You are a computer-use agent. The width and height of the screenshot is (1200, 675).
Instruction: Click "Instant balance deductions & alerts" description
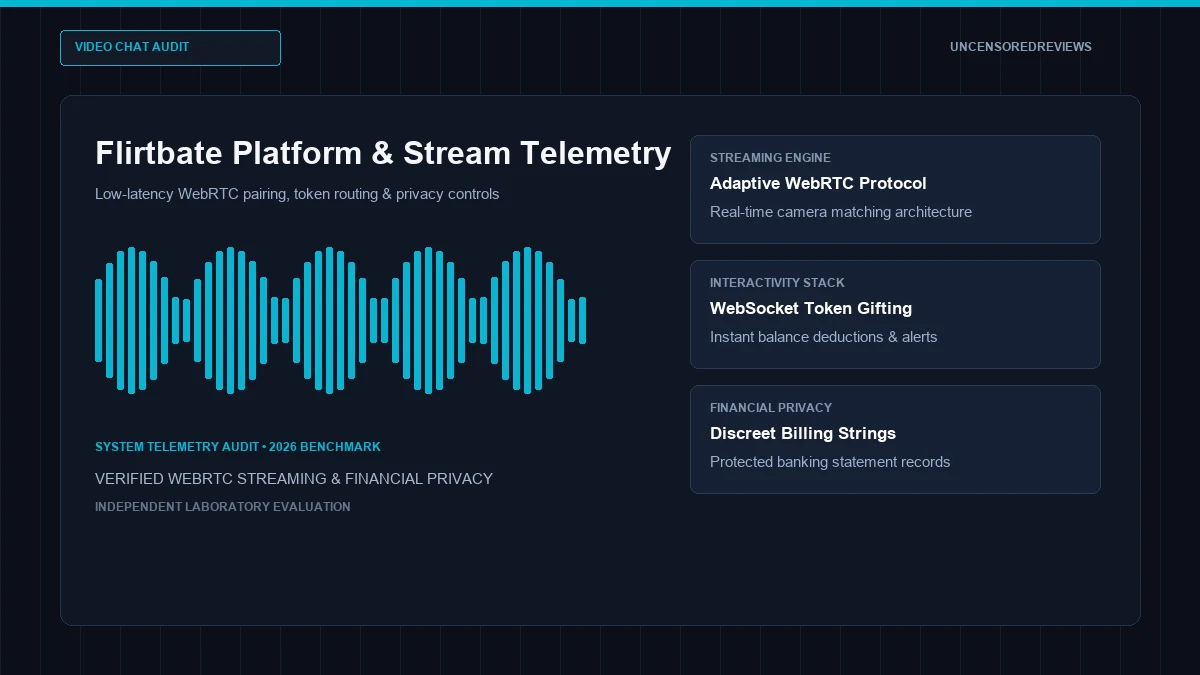[824, 337]
